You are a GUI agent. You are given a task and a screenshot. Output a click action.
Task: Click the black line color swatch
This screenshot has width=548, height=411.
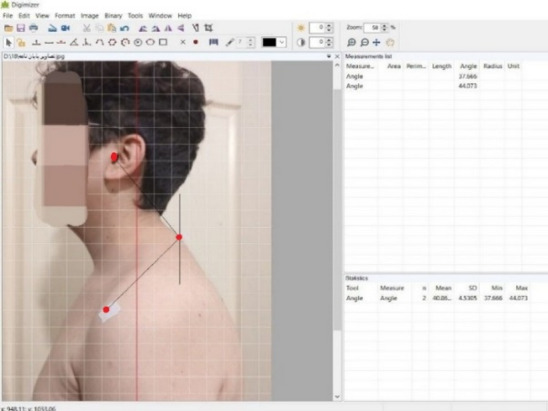point(269,43)
